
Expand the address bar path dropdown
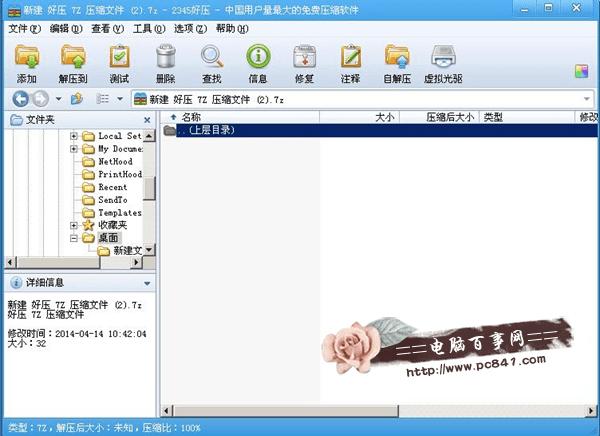(x=587, y=99)
